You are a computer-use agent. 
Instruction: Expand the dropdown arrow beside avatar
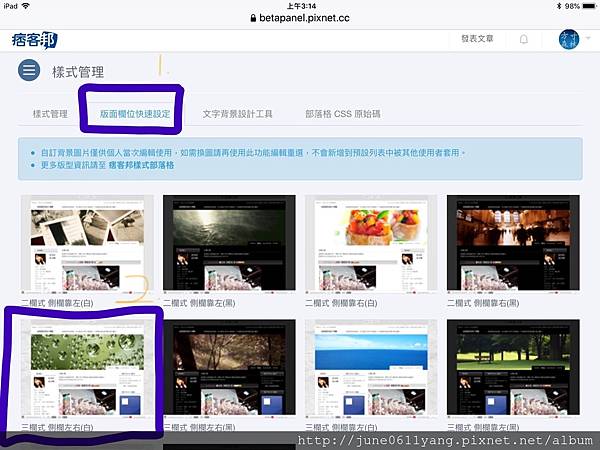[x=588, y=38]
